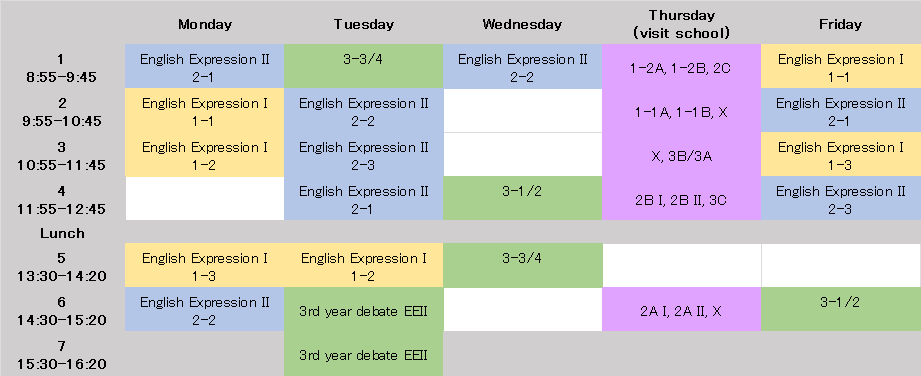Click Friday period 6 cell 3-1/2
Screen dimensions: 921x376
click(x=841, y=310)
